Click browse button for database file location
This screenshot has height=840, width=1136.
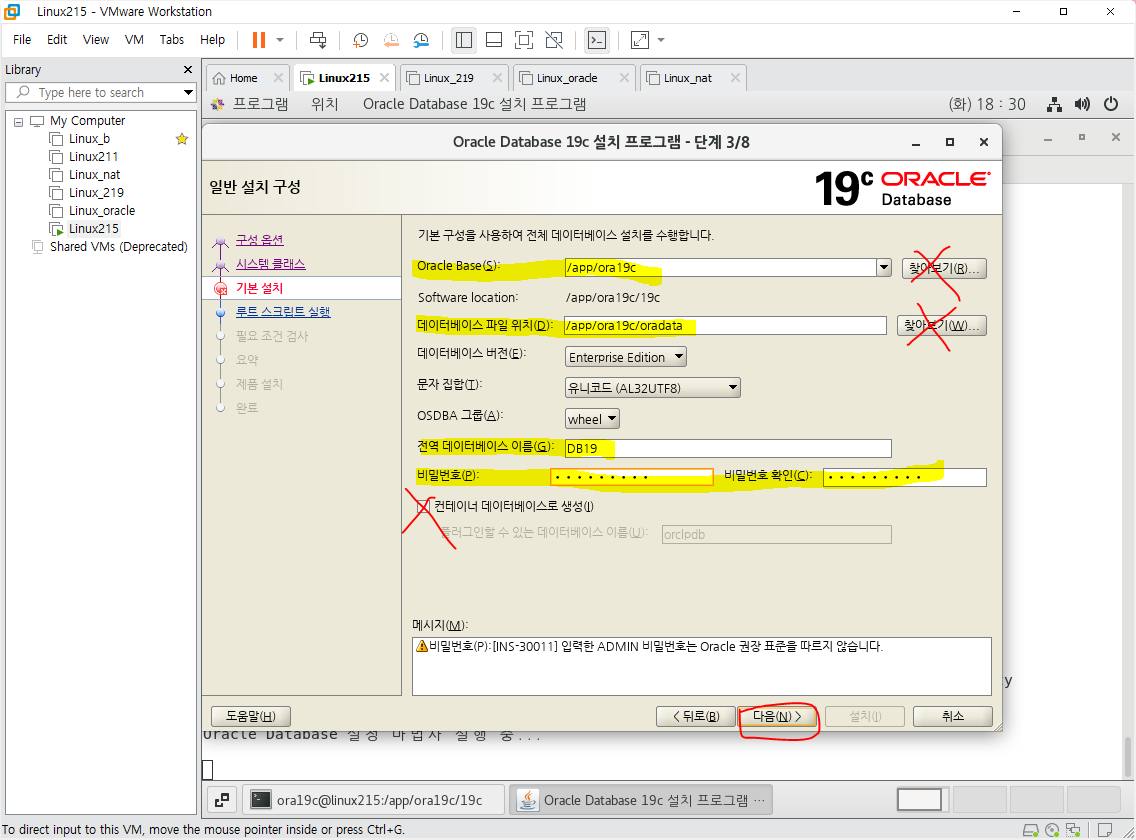coord(941,325)
